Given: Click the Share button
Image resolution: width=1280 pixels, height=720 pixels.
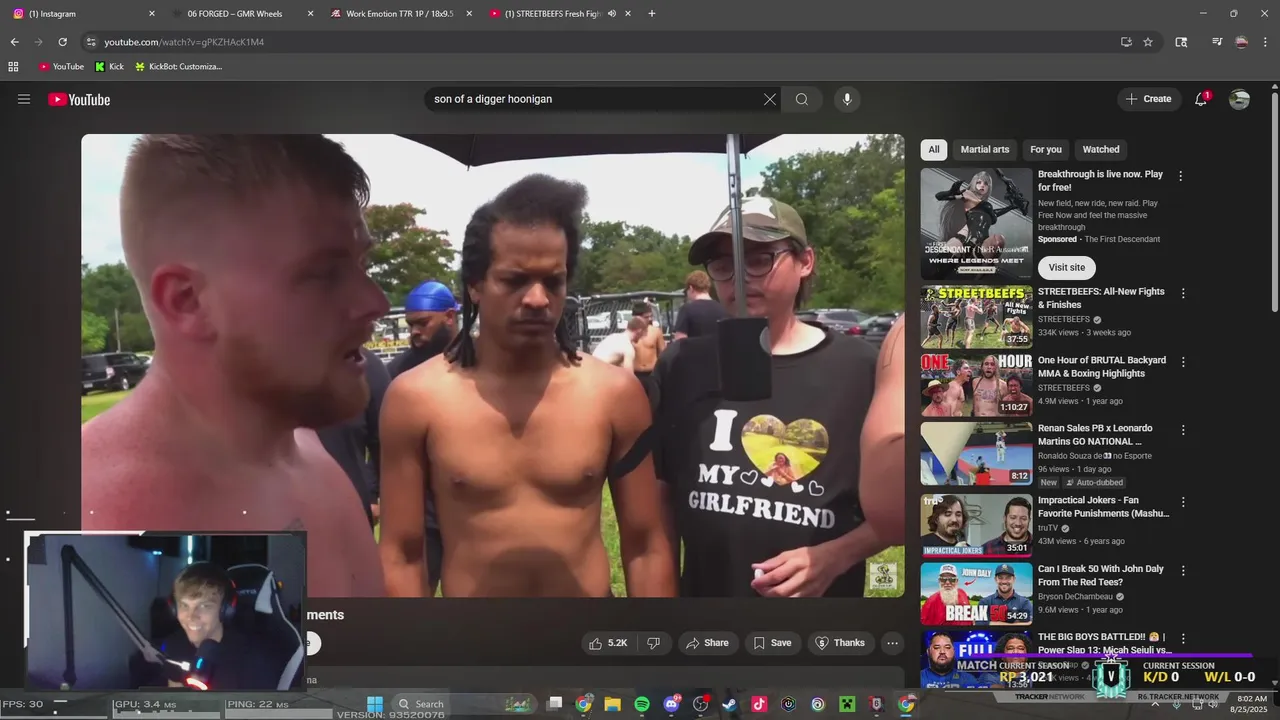Looking at the screenshot, I should click(x=707, y=643).
